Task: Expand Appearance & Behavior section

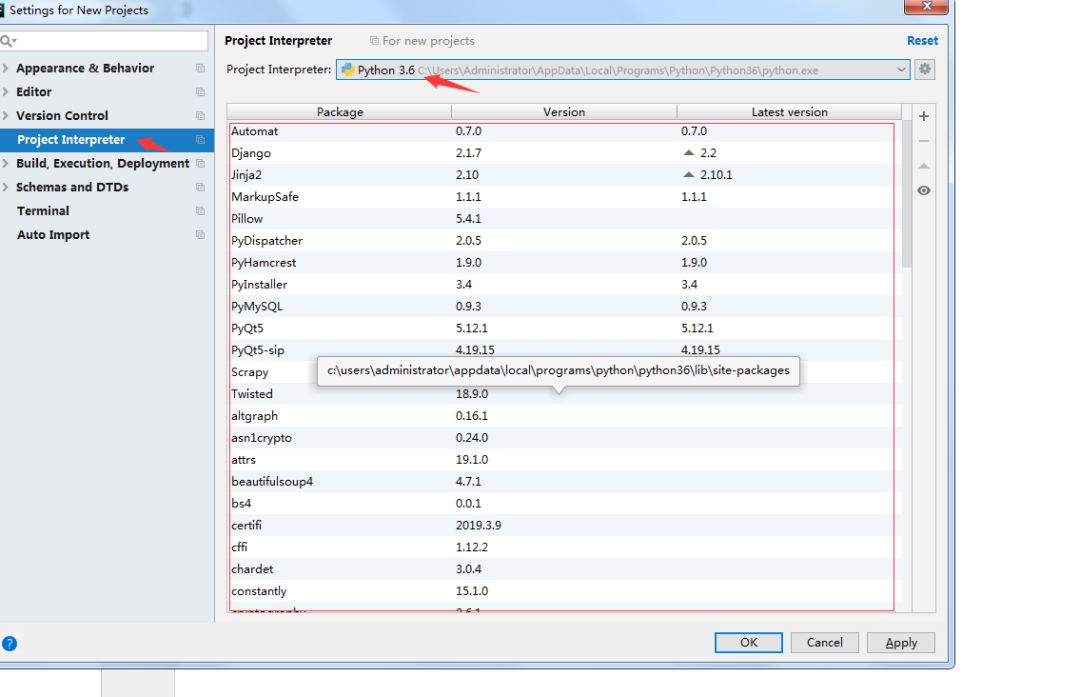Action: coord(6,68)
